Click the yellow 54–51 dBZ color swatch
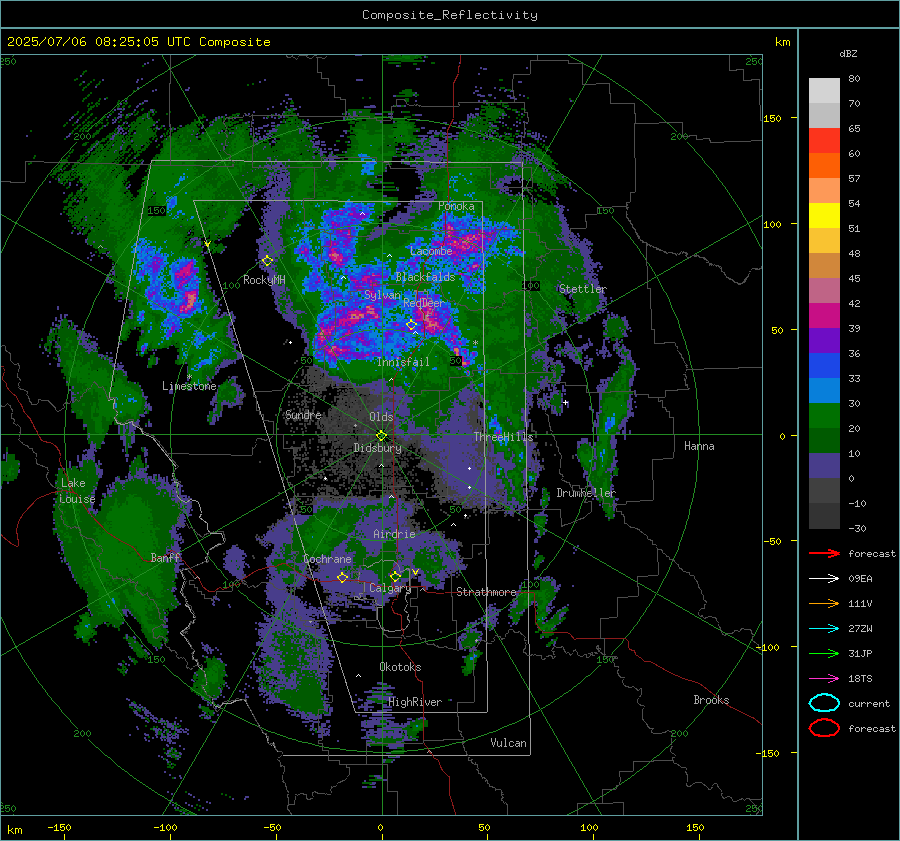This screenshot has width=900, height=841. pyautogui.click(x=824, y=216)
